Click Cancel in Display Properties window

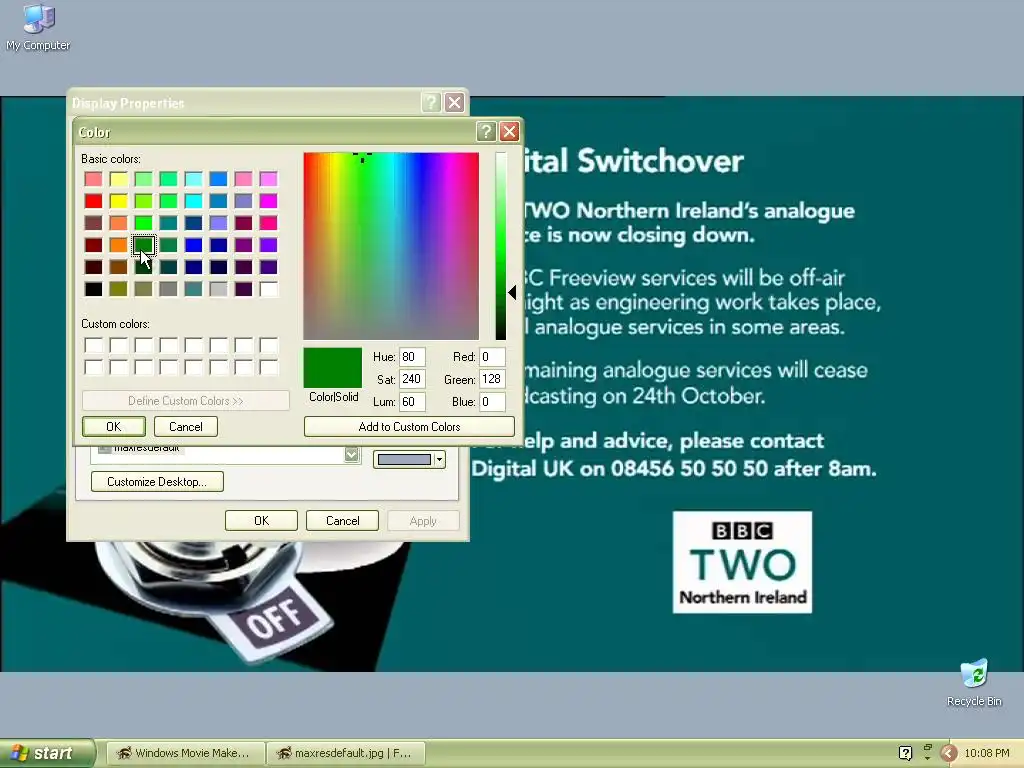(x=342, y=520)
